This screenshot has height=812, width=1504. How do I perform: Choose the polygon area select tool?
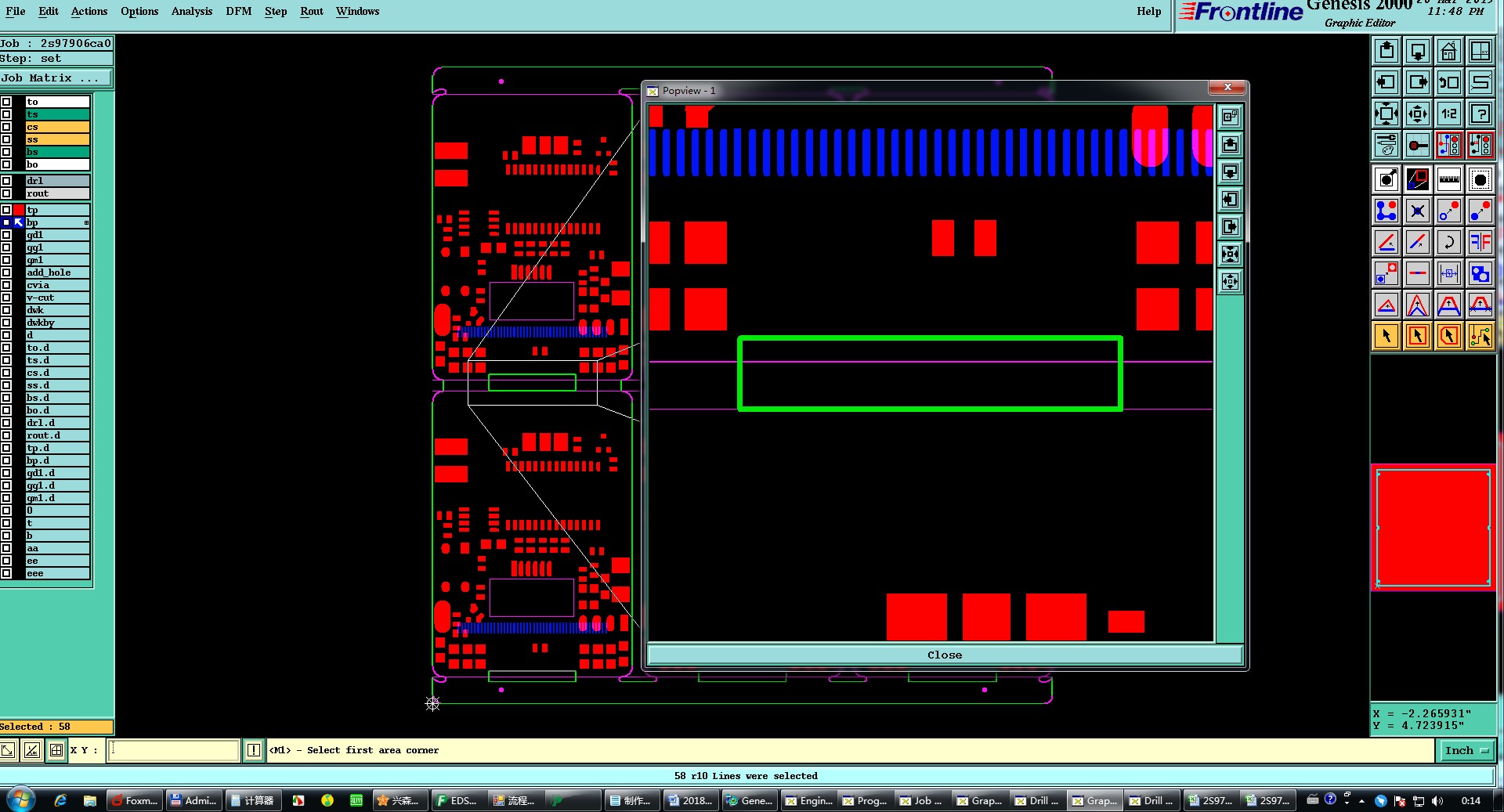point(1449,336)
